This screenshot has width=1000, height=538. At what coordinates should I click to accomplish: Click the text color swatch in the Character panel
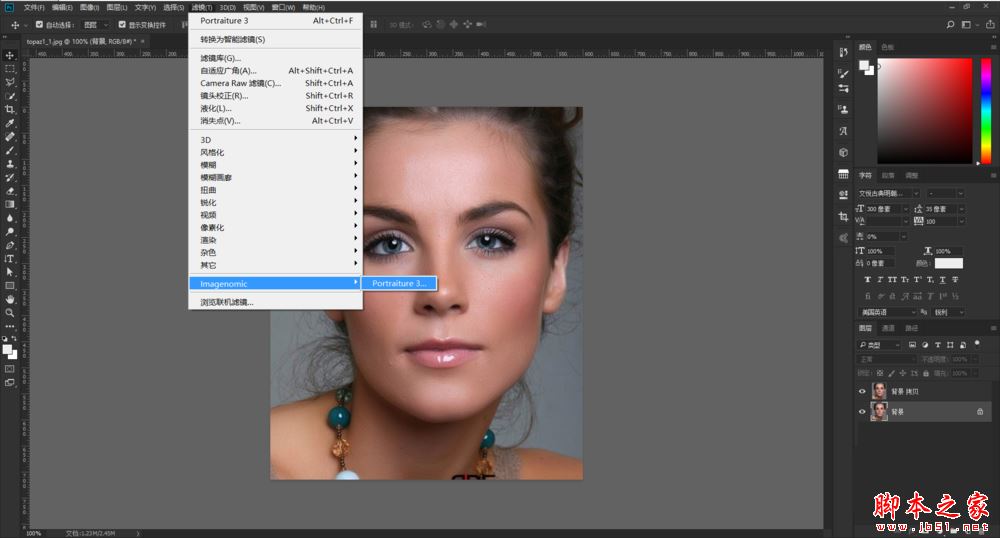pos(948,263)
